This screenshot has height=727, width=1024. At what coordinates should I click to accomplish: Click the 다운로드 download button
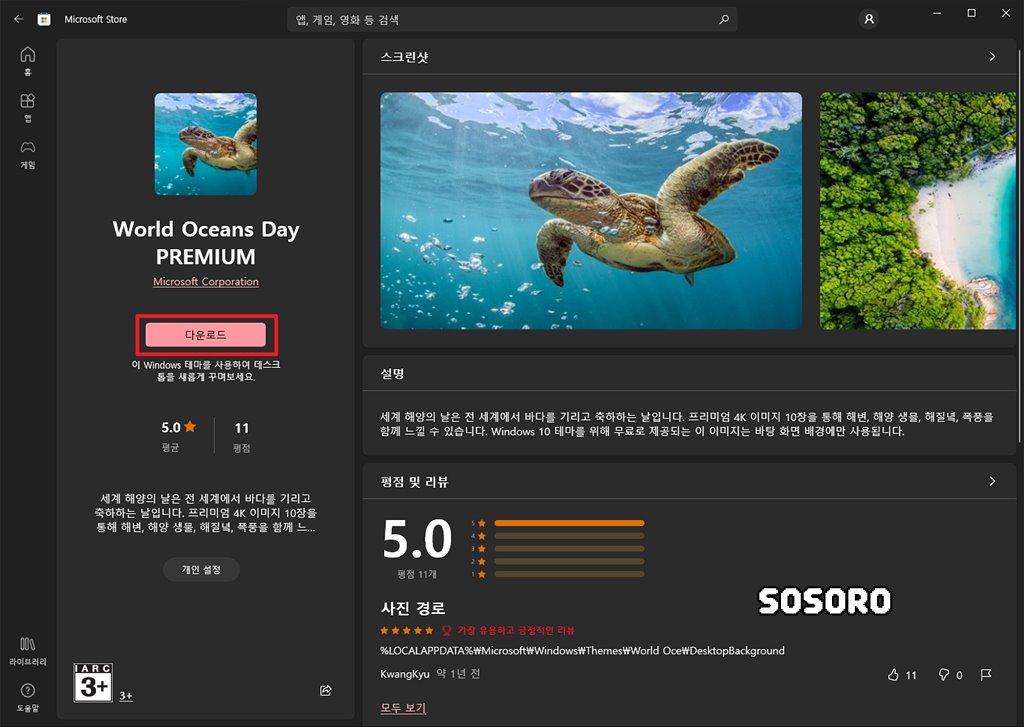[x=206, y=335]
